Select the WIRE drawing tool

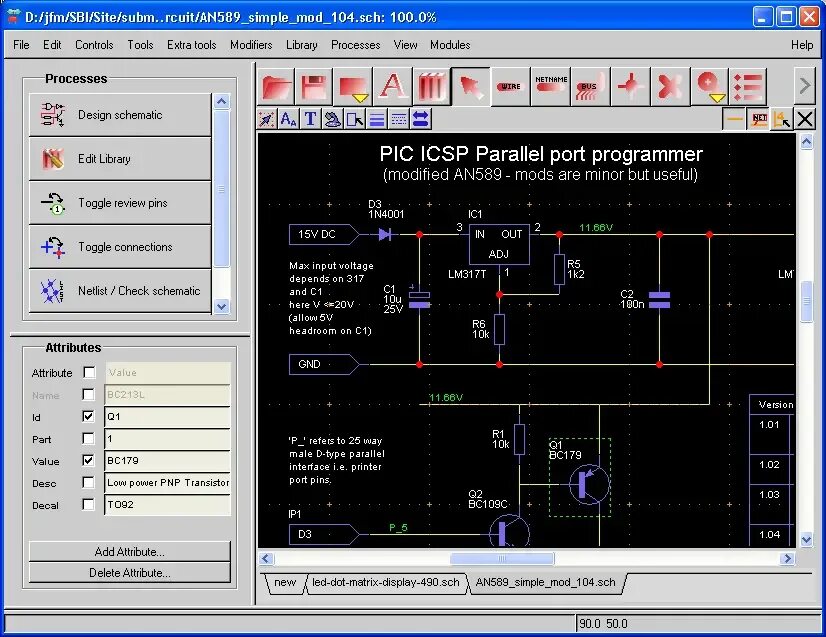tap(510, 86)
